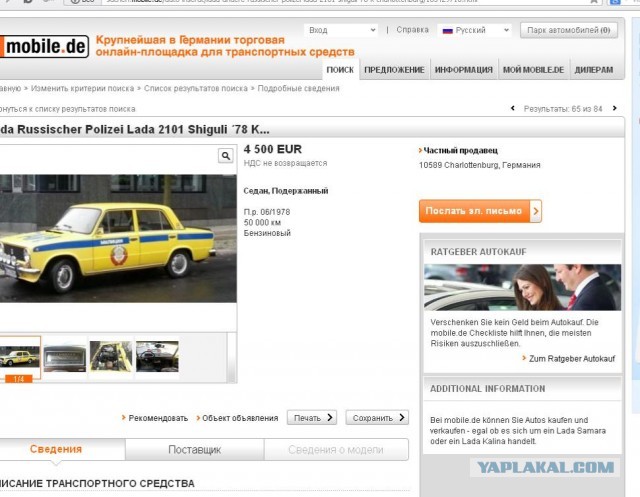Click the Седан, Подержанный text
Image resolution: width=640 pixels, height=497 pixels.
pos(286,191)
